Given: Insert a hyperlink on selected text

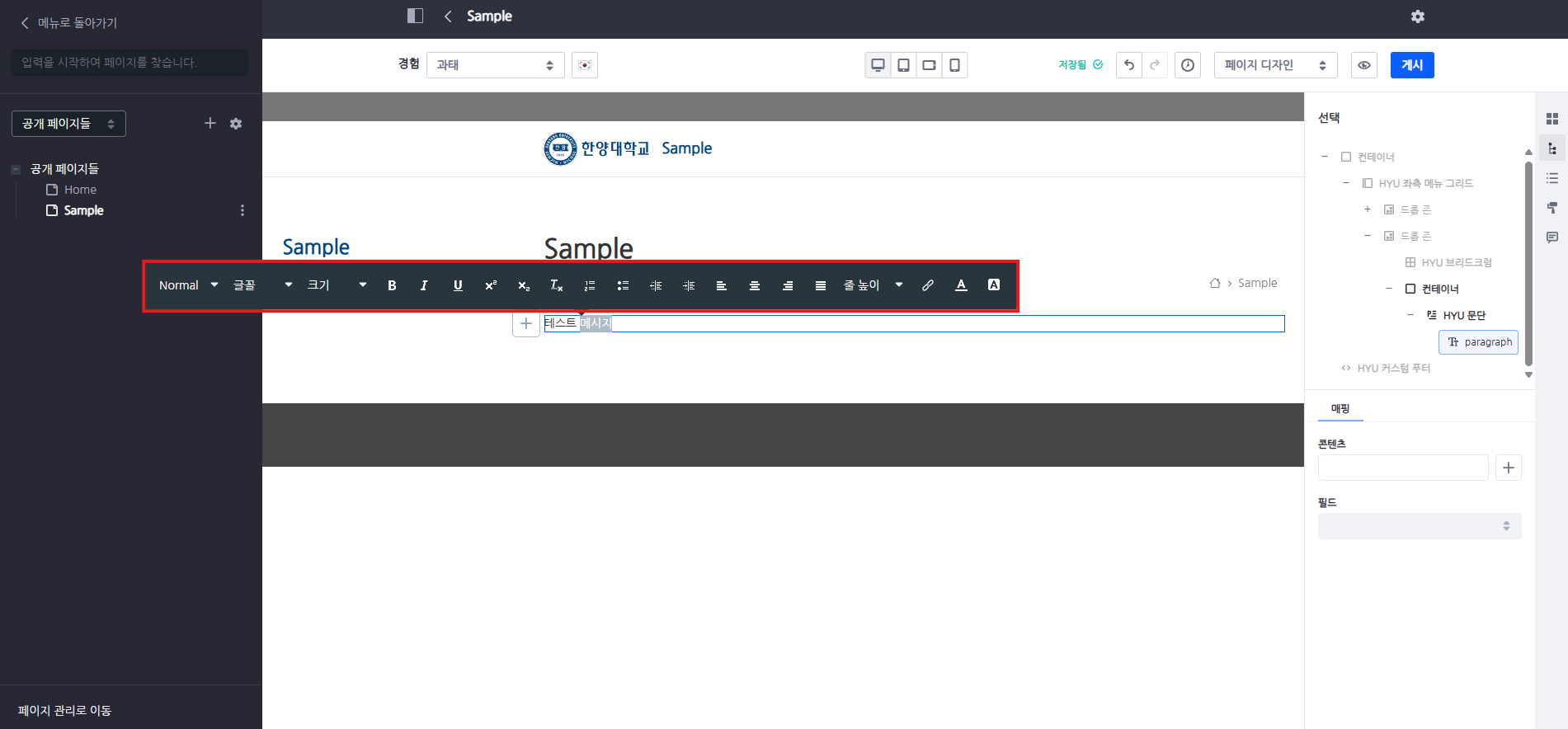Looking at the screenshot, I should coord(928,285).
